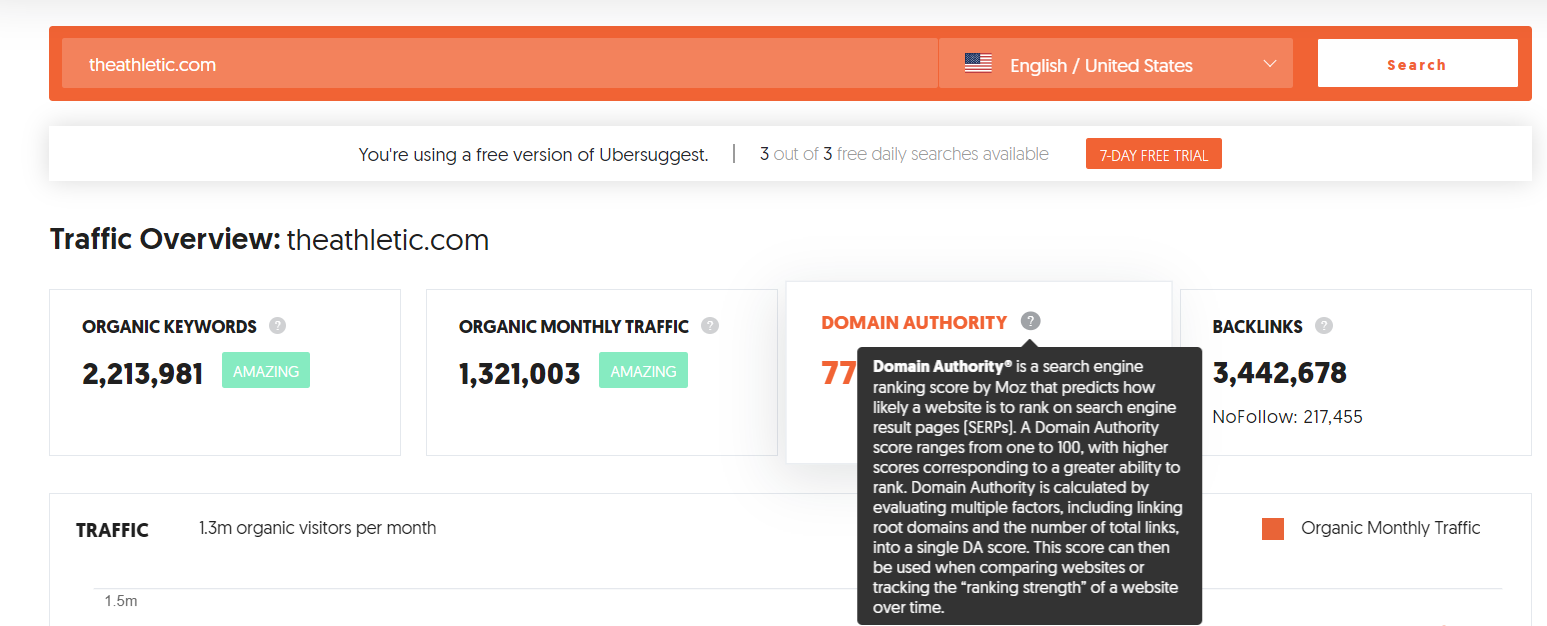The image size is (1547, 626).
Task: Click the language dropdown chevron arrow
Action: click(1270, 64)
